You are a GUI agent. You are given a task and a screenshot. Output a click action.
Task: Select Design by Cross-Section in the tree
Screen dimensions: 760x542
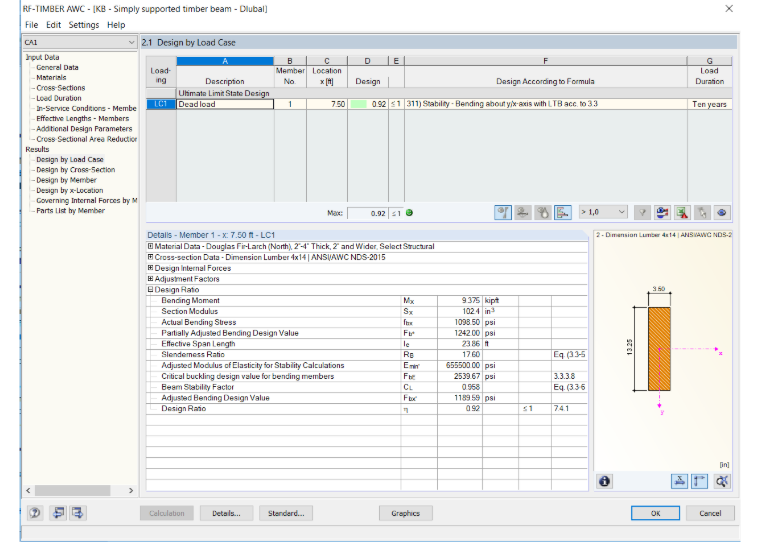[76, 170]
